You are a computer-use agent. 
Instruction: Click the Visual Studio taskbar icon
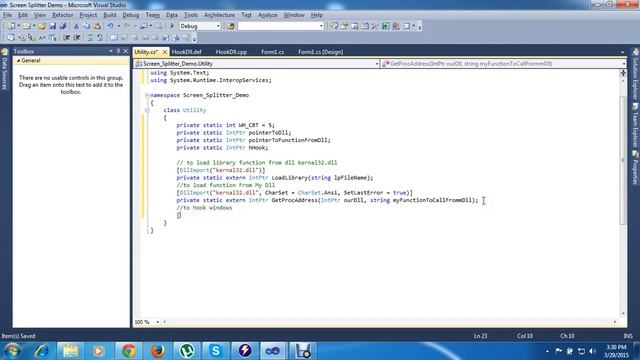(x=273, y=351)
